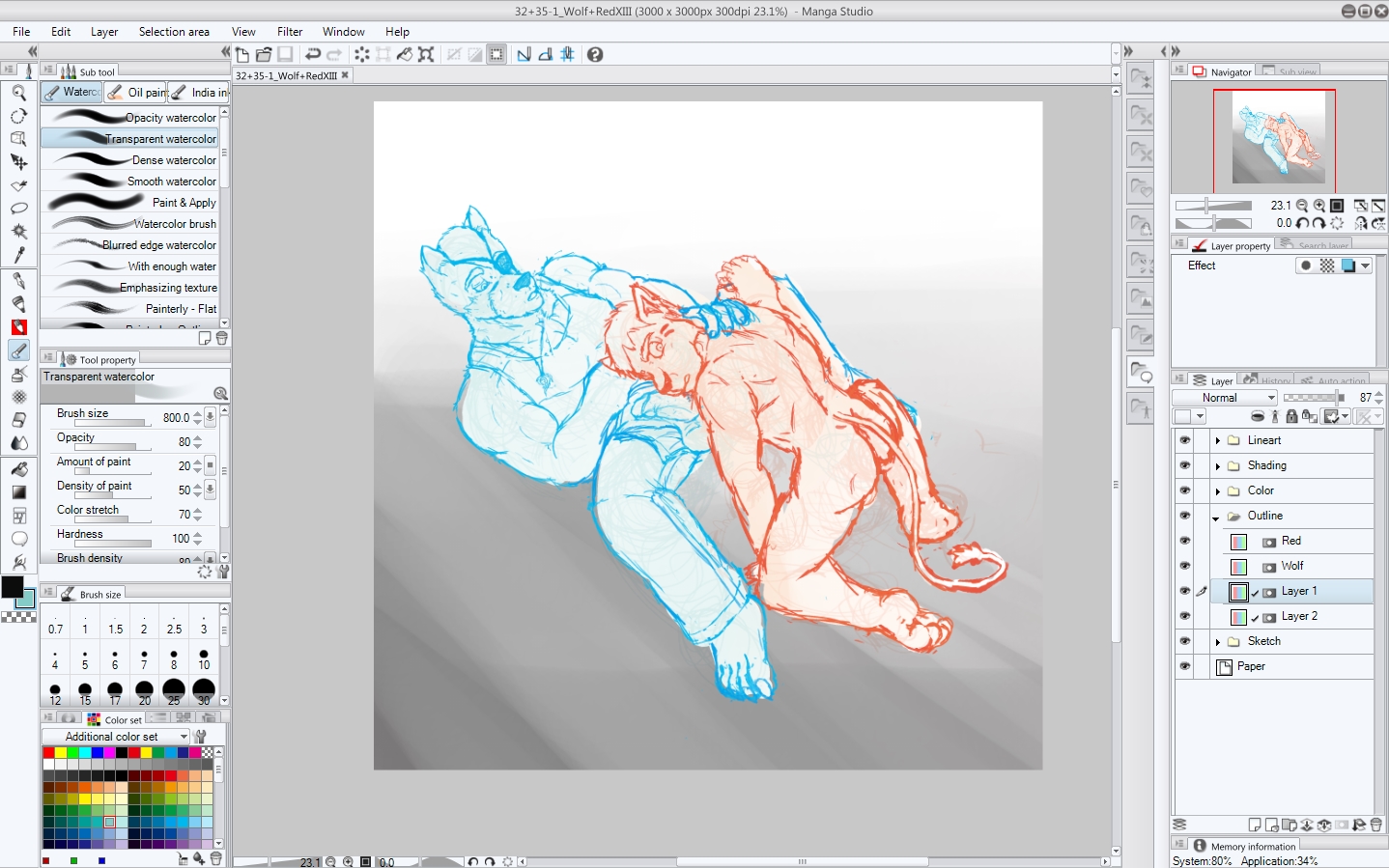Select the Zoom magnifier tool
This screenshot has width=1389, height=868.
click(x=18, y=93)
